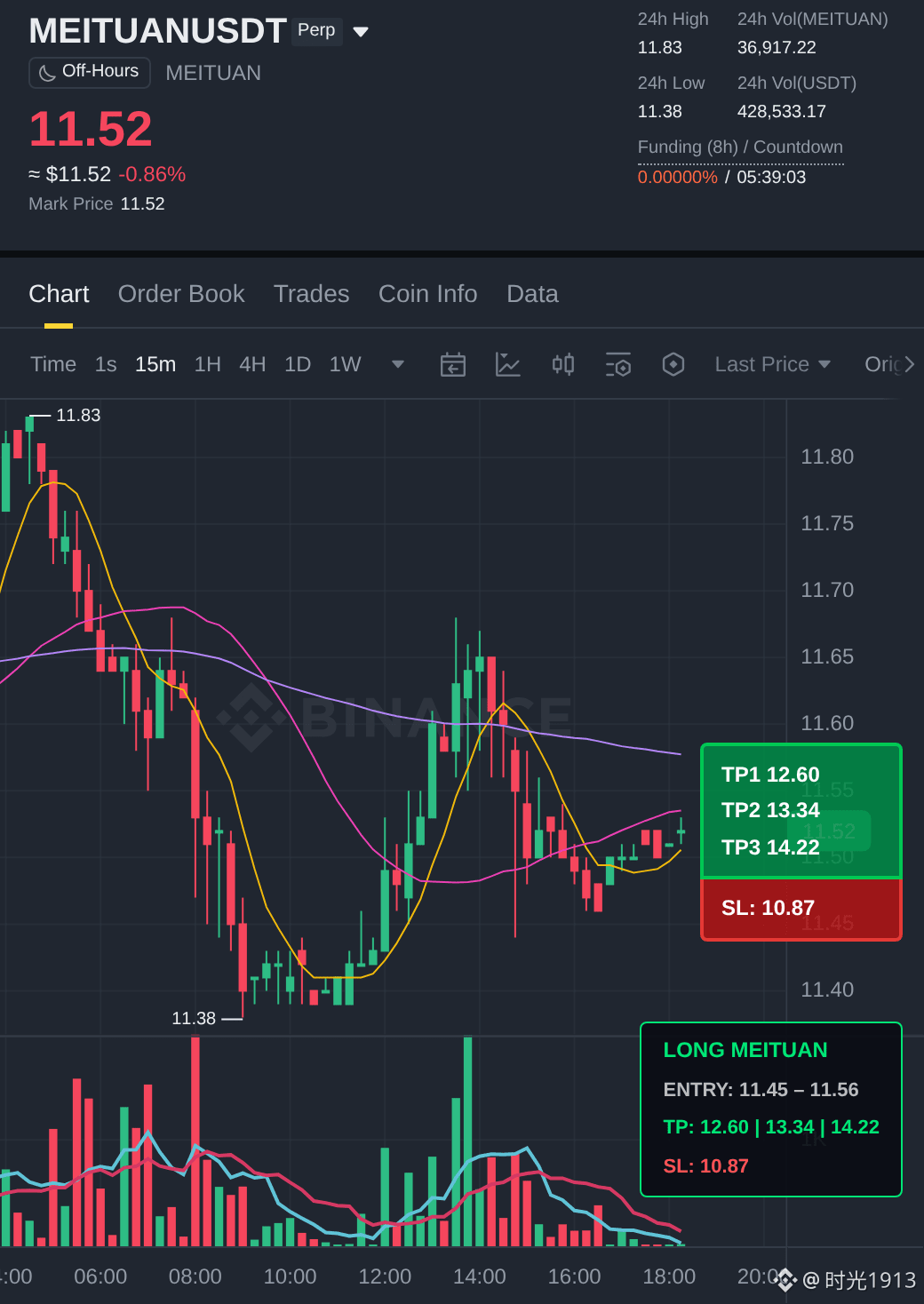924x1304 pixels.
Task: Select the 15m interval
Action: (x=155, y=364)
